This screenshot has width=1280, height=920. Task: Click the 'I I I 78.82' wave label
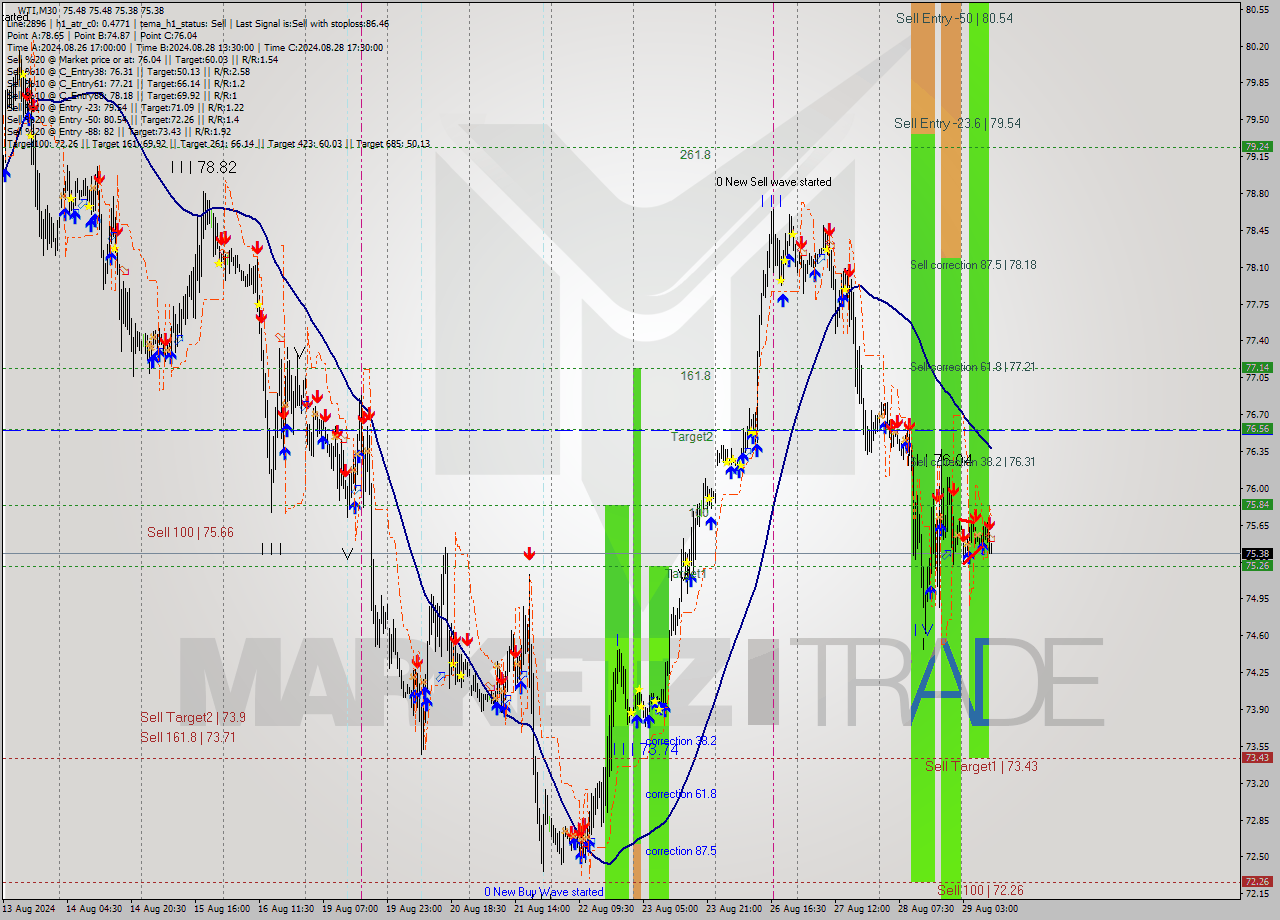(x=203, y=167)
